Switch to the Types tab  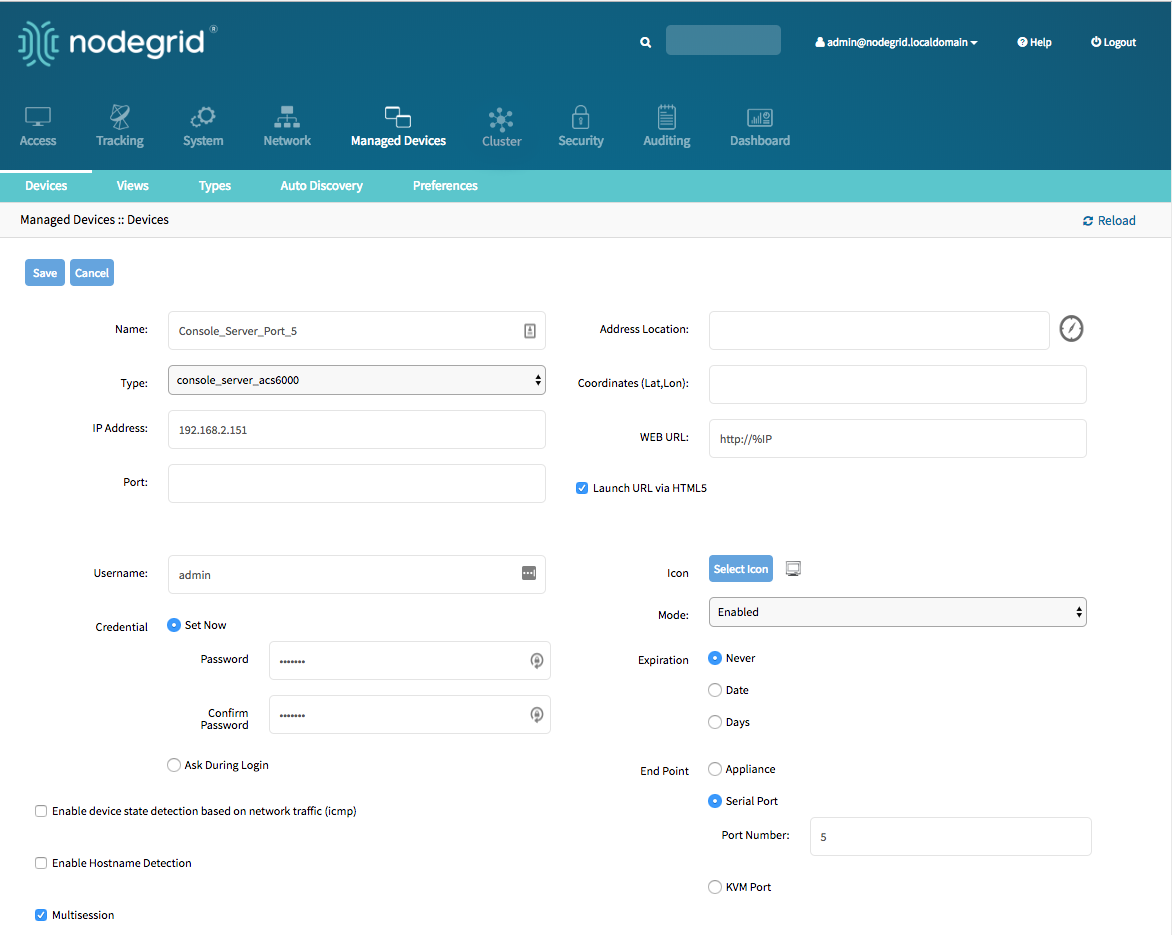click(215, 185)
